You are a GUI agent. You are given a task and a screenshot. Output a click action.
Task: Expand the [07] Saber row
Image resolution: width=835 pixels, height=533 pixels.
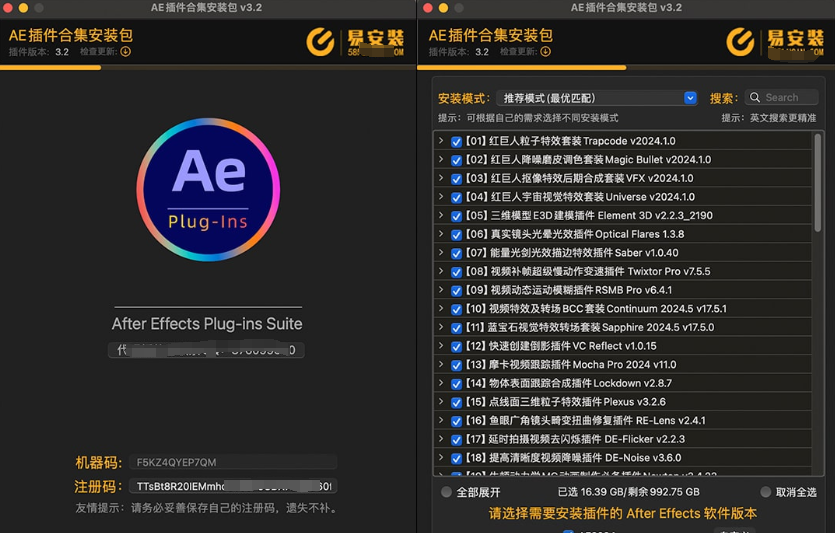click(x=441, y=252)
